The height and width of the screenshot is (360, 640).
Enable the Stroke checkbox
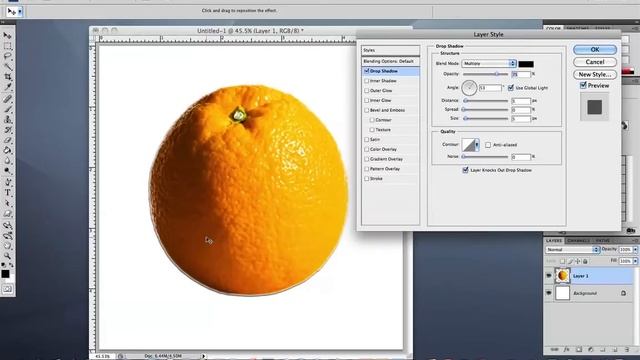(x=367, y=179)
